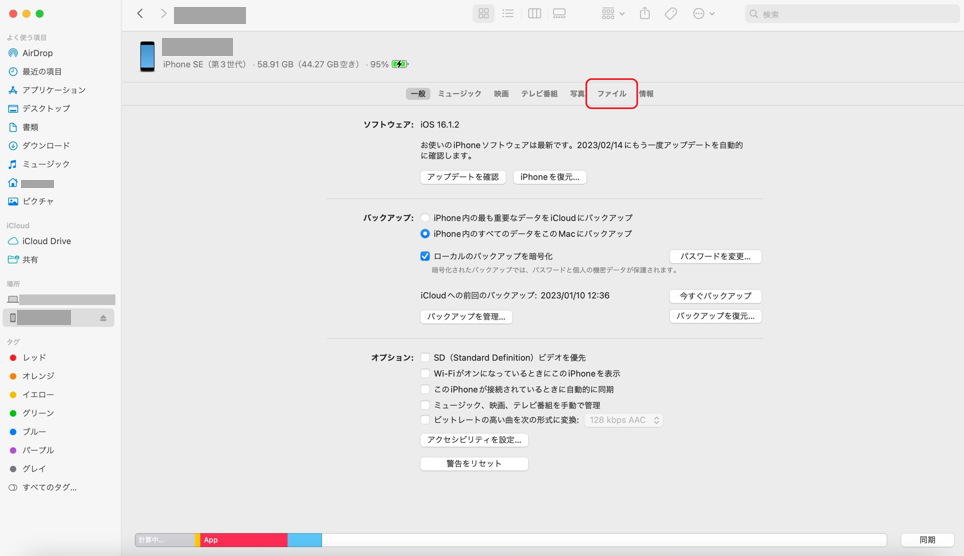Screen dimensions: 964x556
Task: Switch to the テレビ番組 tab
Action: 539,93
